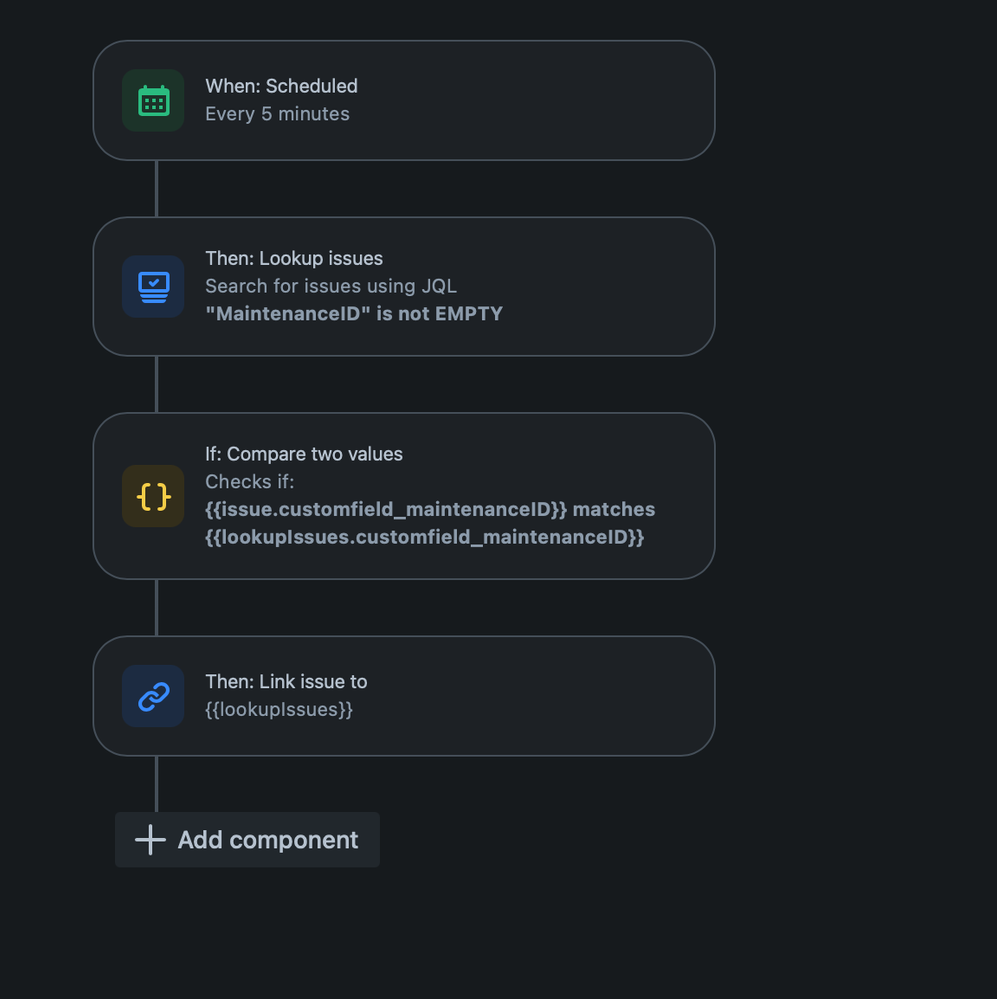Click the yellow curly braces condition icon
This screenshot has height=999, width=997.
pyautogui.click(x=153, y=496)
